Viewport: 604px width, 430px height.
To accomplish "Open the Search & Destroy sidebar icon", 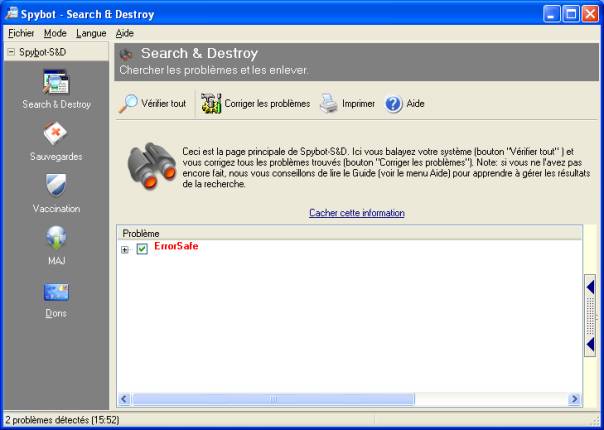I will tap(56, 82).
